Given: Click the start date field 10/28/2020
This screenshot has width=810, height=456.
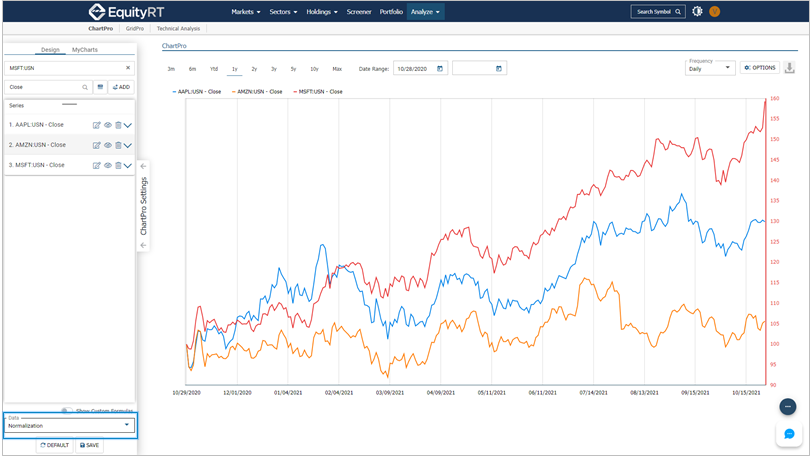Looking at the screenshot, I should point(420,68).
